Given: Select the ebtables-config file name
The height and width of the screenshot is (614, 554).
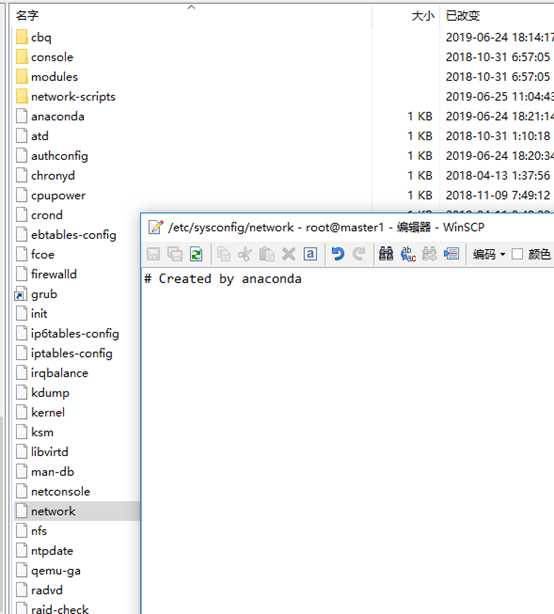Looking at the screenshot, I should [74, 235].
